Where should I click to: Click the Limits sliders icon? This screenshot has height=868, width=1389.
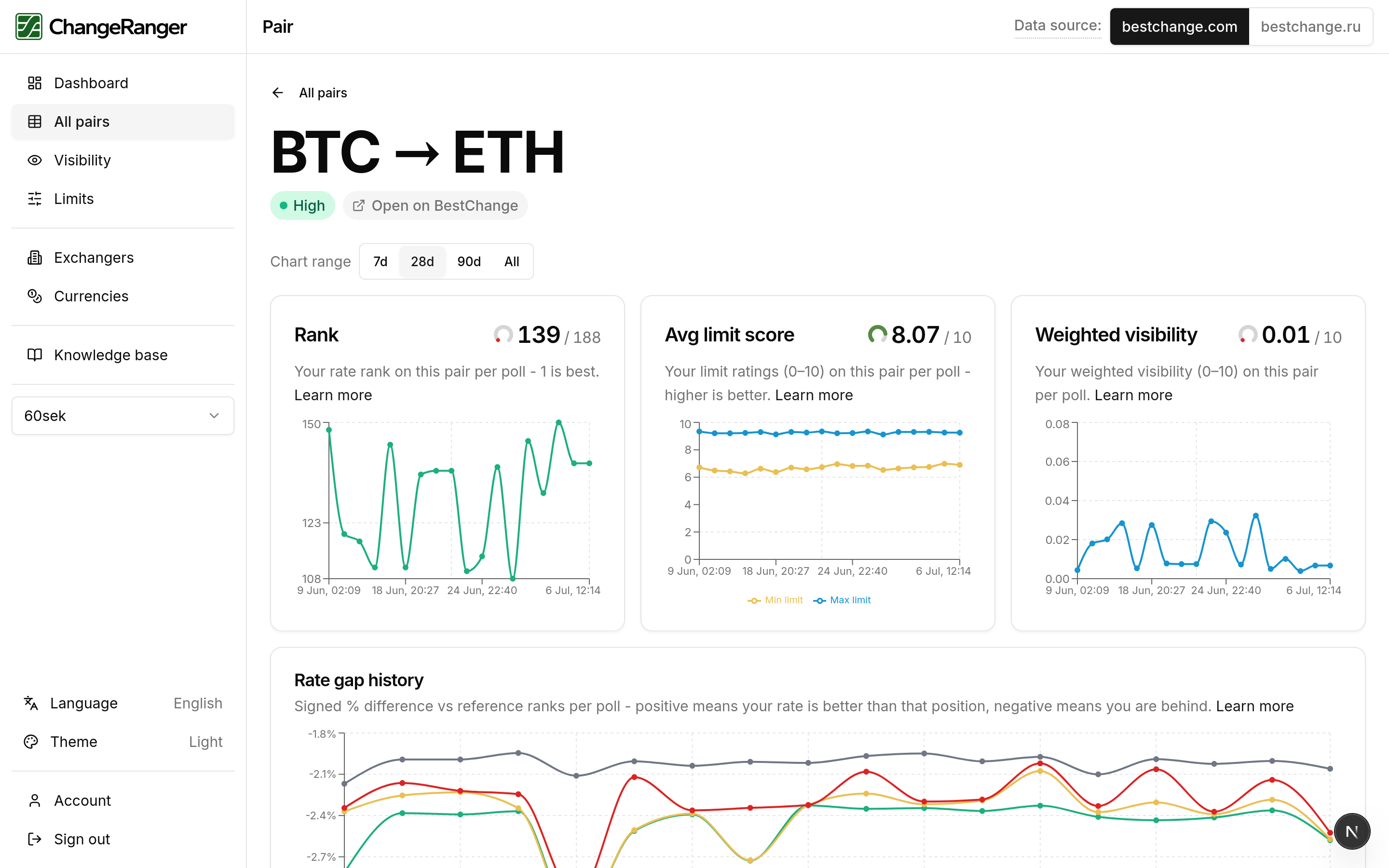[34, 199]
